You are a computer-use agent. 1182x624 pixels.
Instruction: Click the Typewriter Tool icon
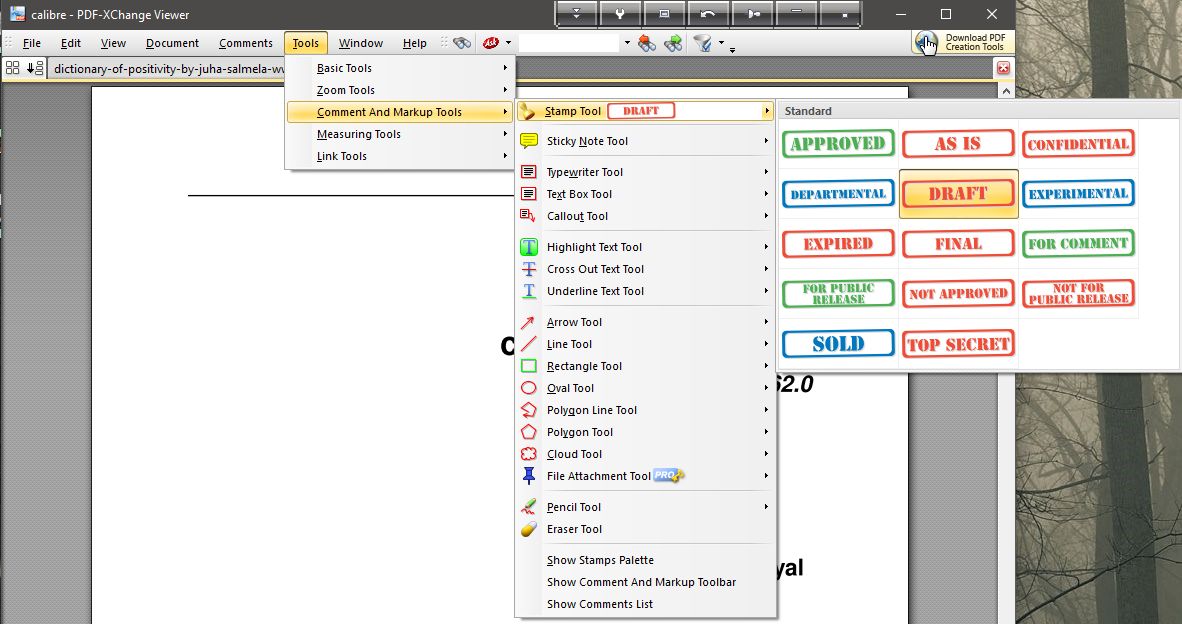(528, 172)
